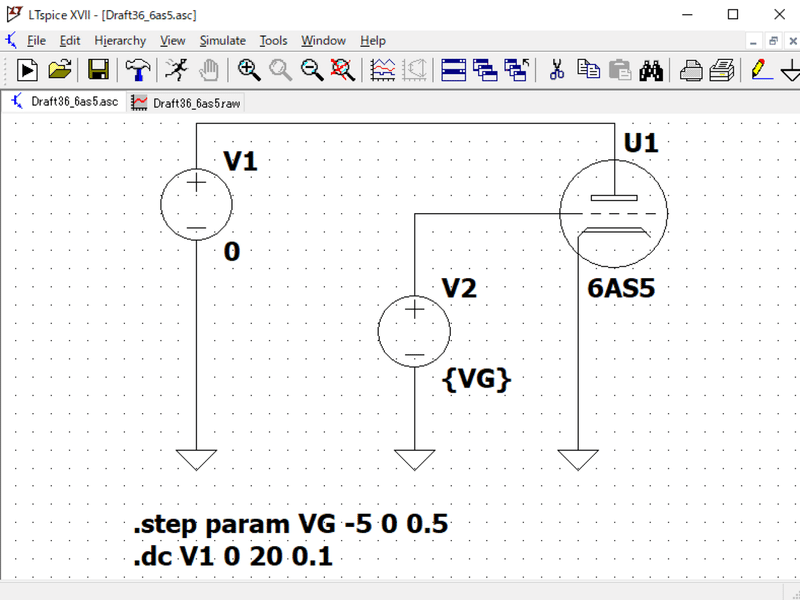Open the Hierarchy menu

[x=120, y=40]
